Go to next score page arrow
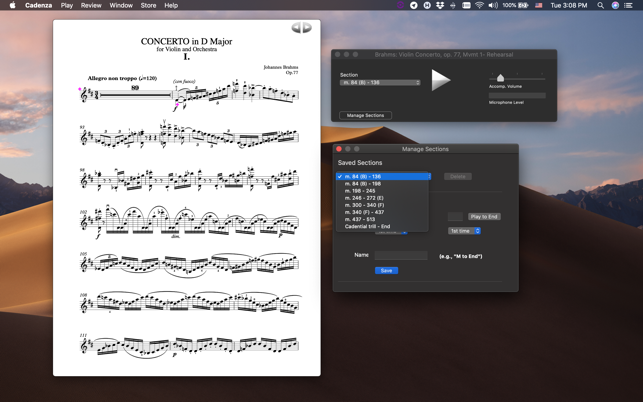The width and height of the screenshot is (643, 402). pyautogui.click(x=307, y=27)
